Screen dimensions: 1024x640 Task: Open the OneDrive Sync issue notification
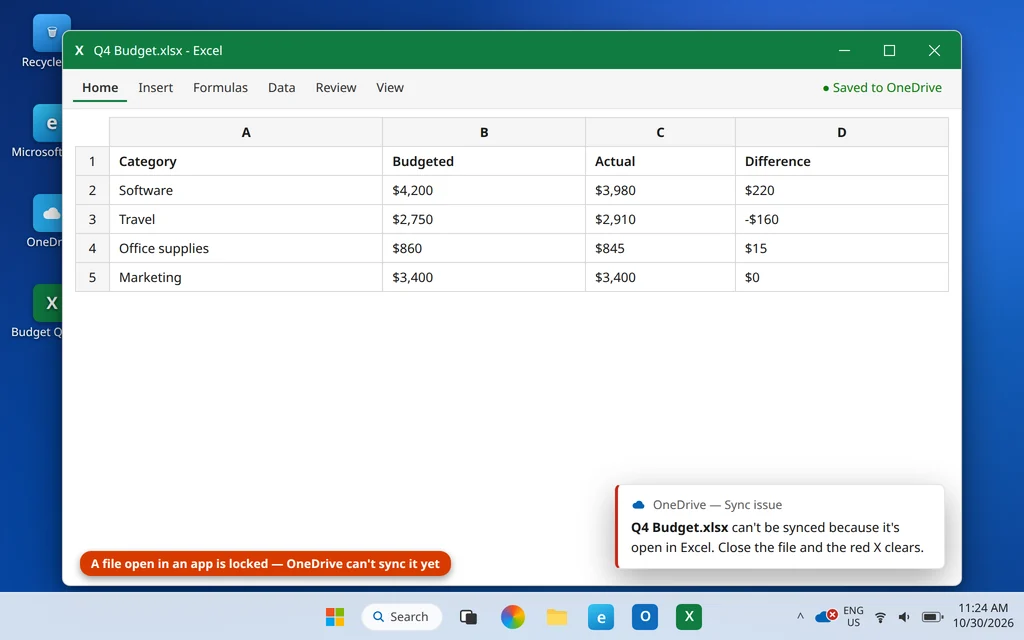pos(780,526)
